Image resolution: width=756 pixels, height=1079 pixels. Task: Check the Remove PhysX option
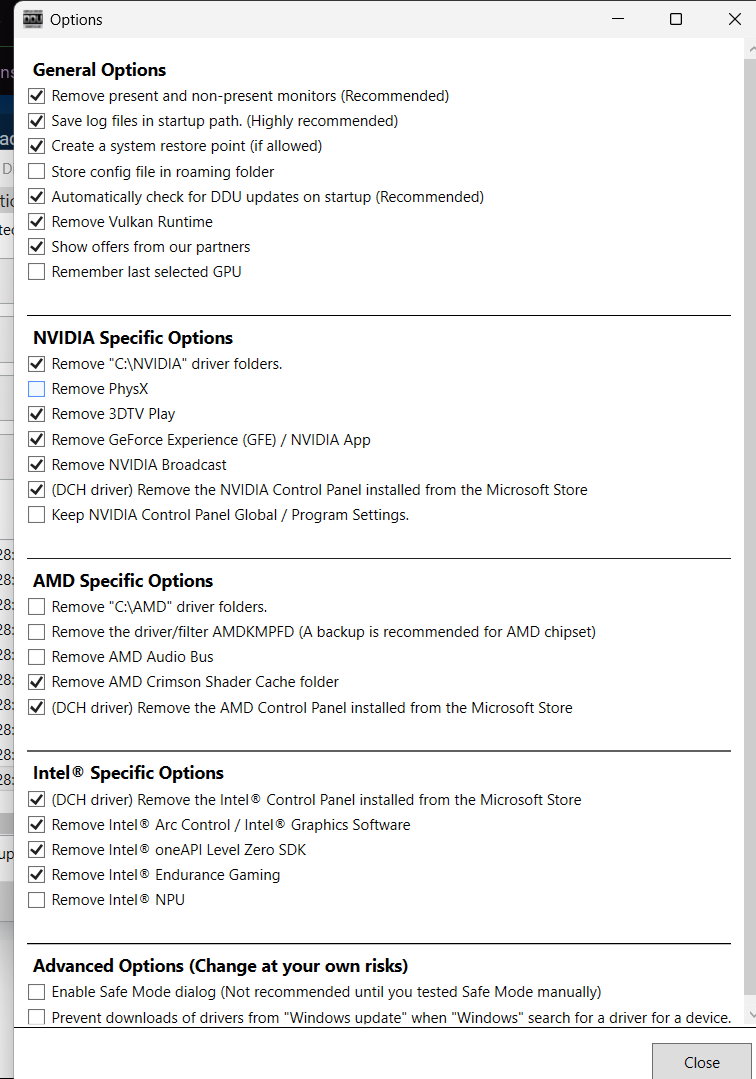tap(37, 389)
